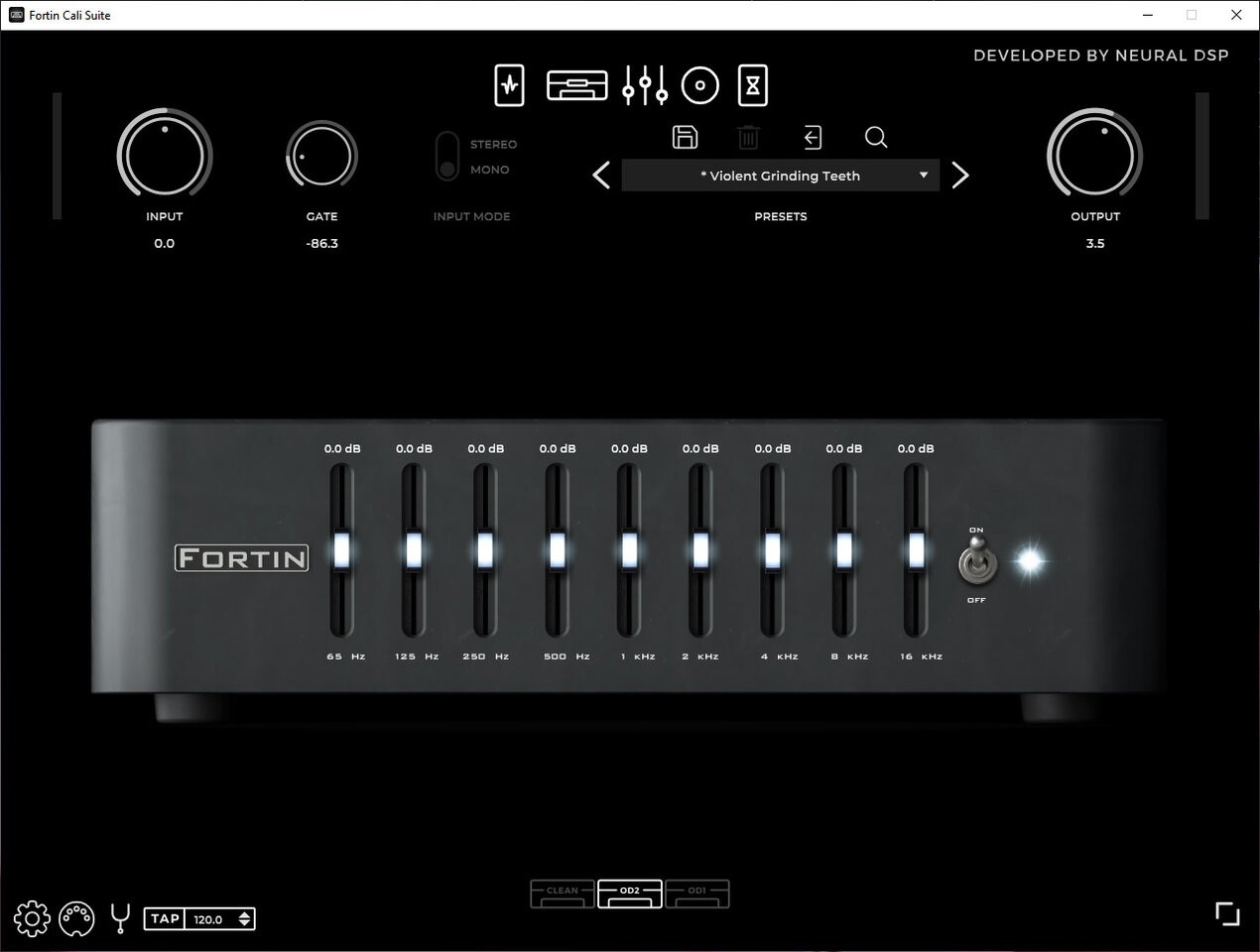1260x952 pixels.
Task: Import a preset file
Action: pyautogui.click(x=813, y=137)
